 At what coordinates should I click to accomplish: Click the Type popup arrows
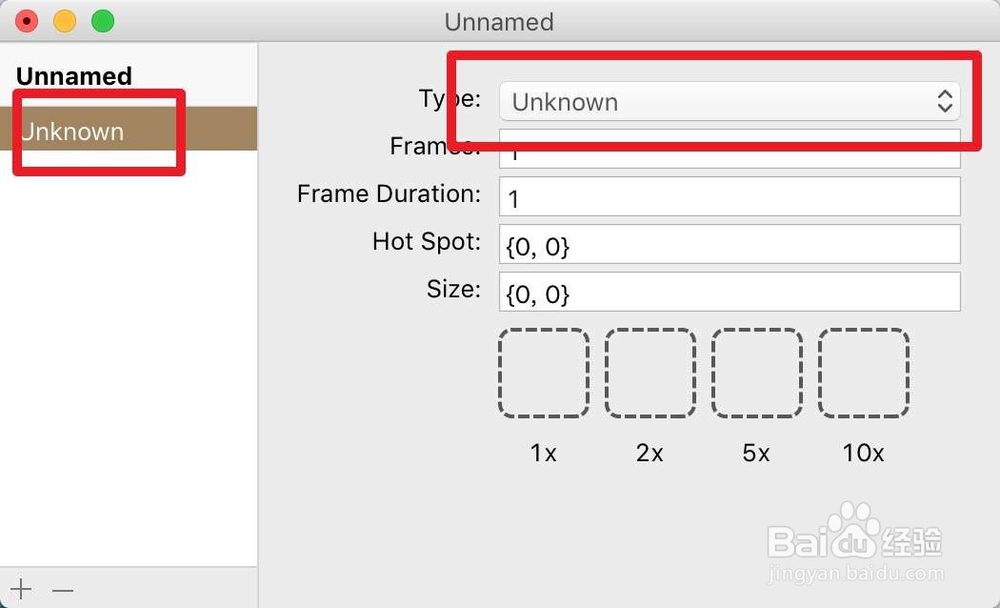945,101
